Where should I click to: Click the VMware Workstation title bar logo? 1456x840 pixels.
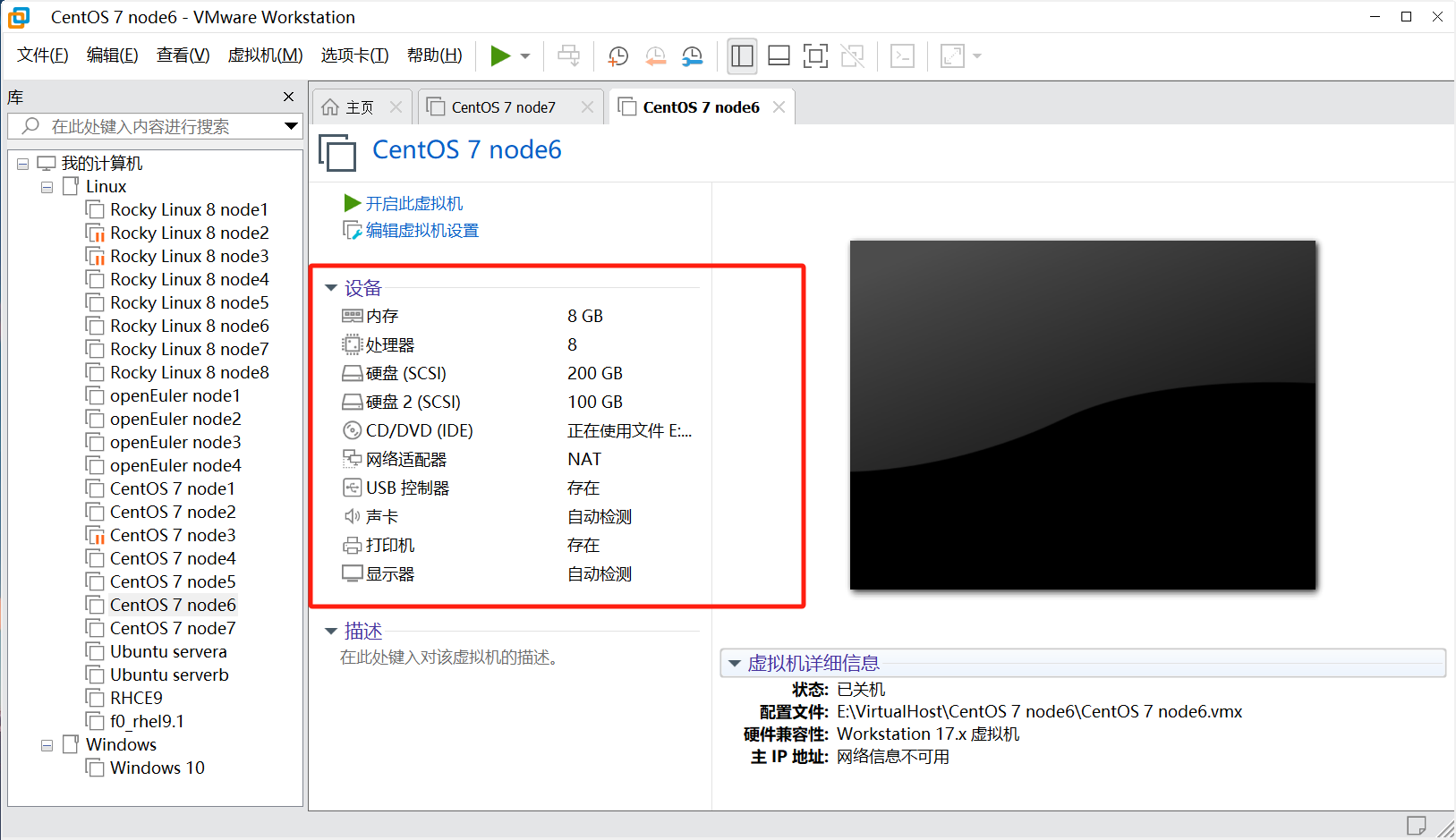pos(19,17)
